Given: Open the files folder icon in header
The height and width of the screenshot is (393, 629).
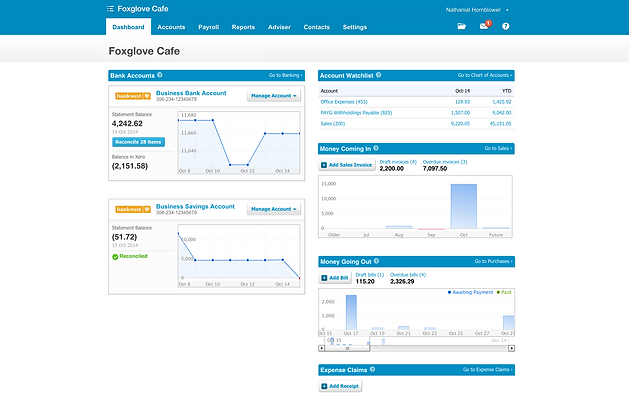Looking at the screenshot, I should (x=462, y=26).
